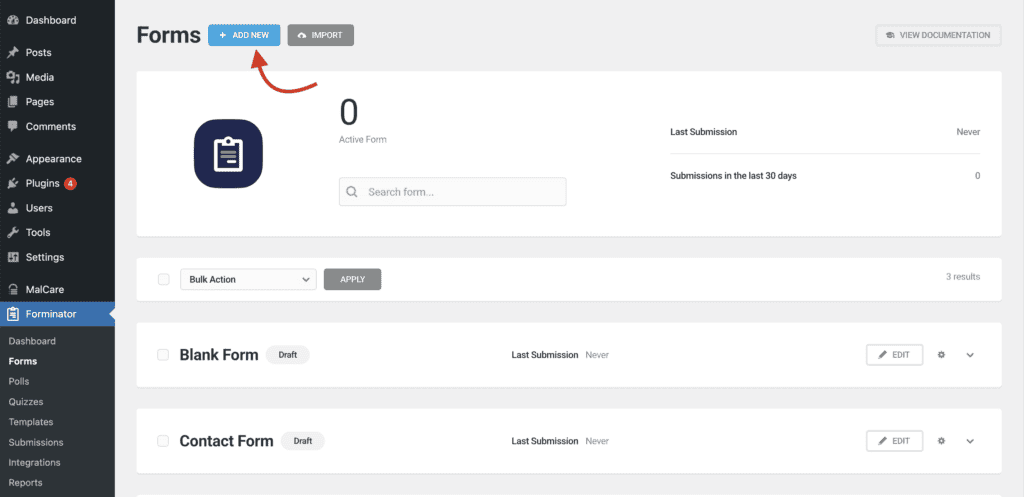Open Submissions in Forminator submenu

pos(36,442)
